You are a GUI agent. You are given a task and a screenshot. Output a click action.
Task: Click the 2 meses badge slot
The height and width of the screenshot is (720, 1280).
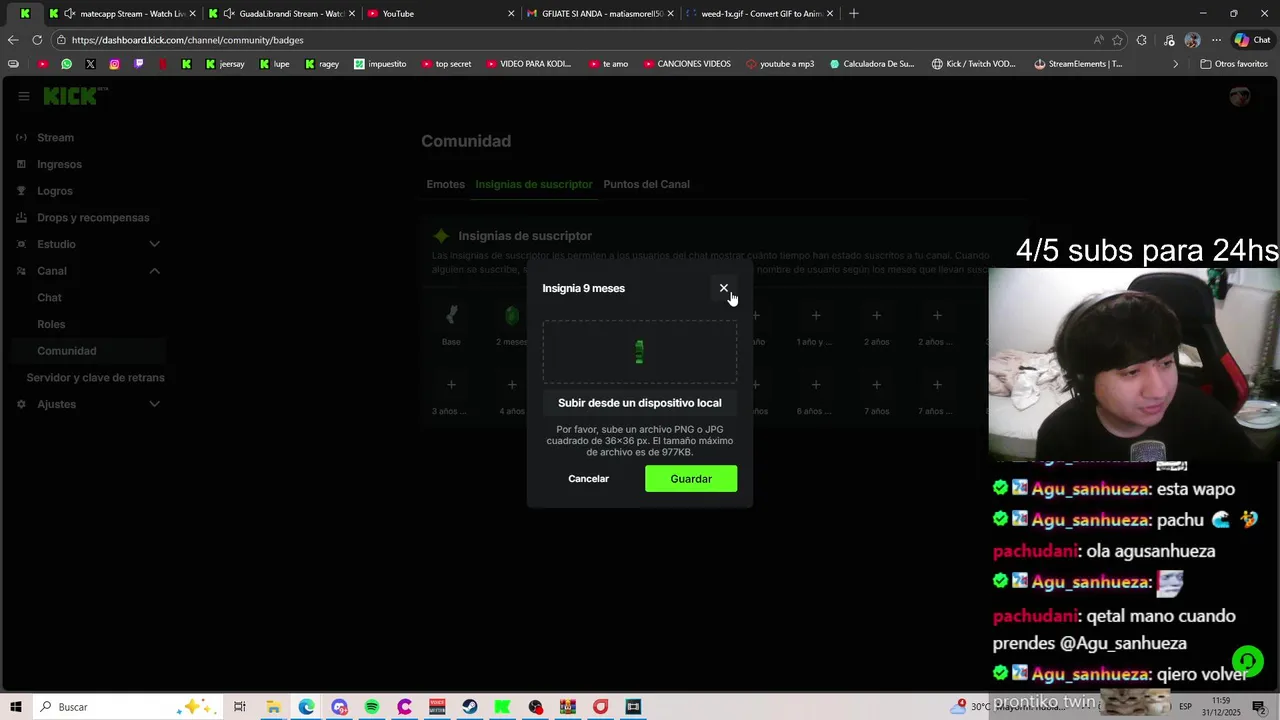(512, 316)
